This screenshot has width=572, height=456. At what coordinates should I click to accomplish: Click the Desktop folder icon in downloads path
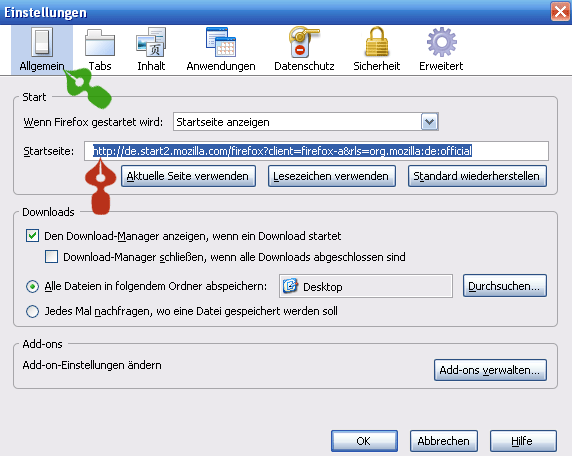coord(290,286)
